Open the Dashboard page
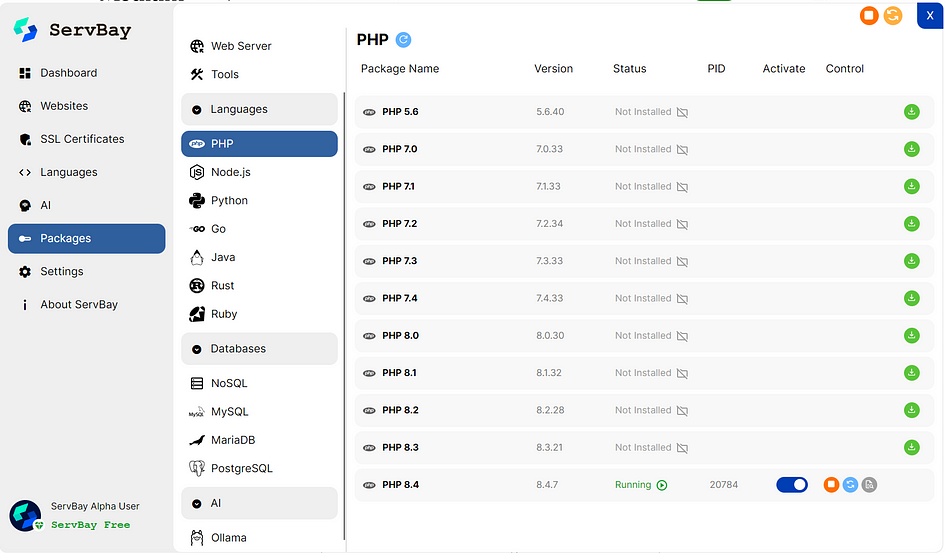 [86, 73]
